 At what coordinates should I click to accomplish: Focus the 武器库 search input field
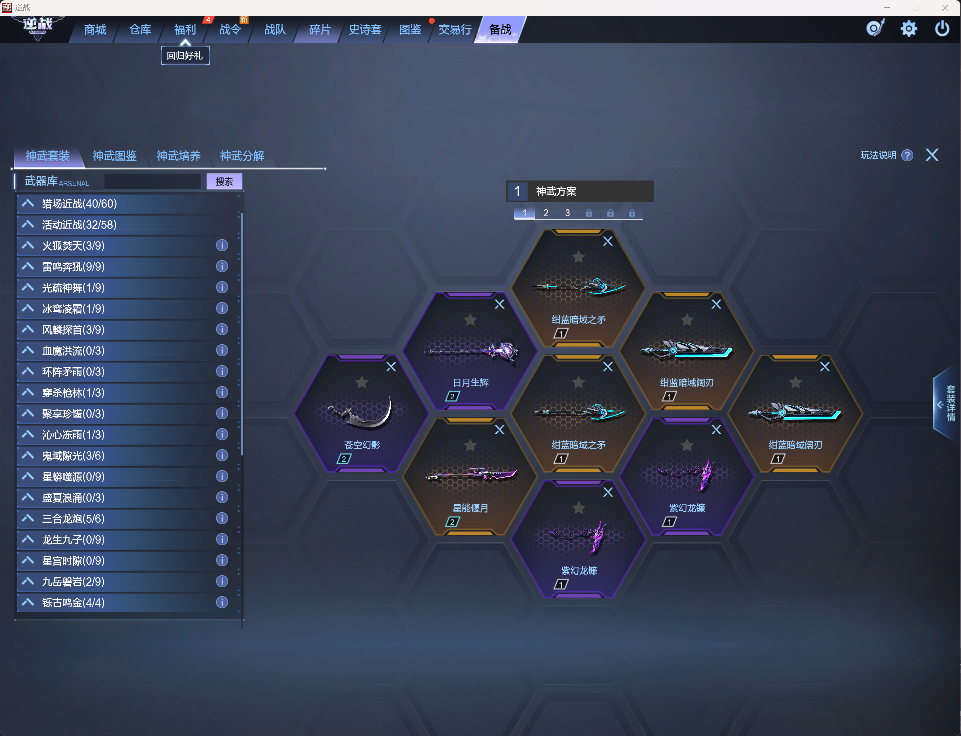[153, 181]
